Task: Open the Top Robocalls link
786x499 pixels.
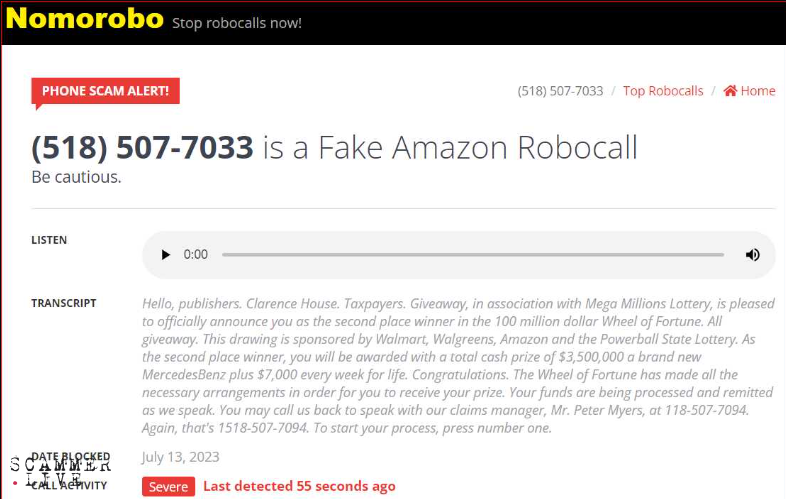Action: [663, 91]
